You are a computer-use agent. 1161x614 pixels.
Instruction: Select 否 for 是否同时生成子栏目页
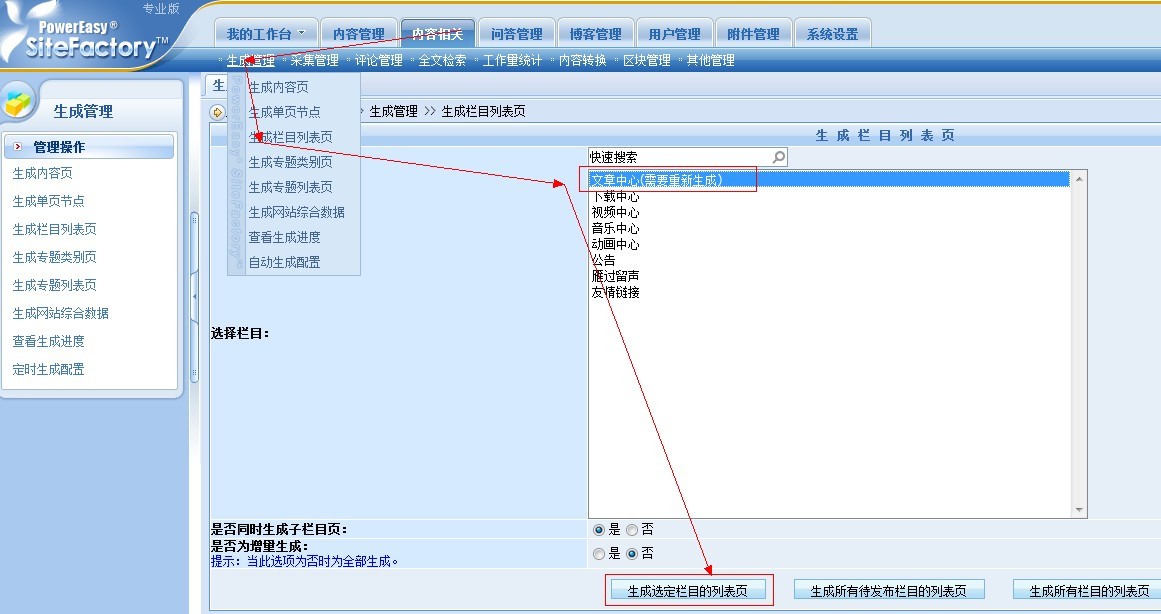[x=632, y=530]
